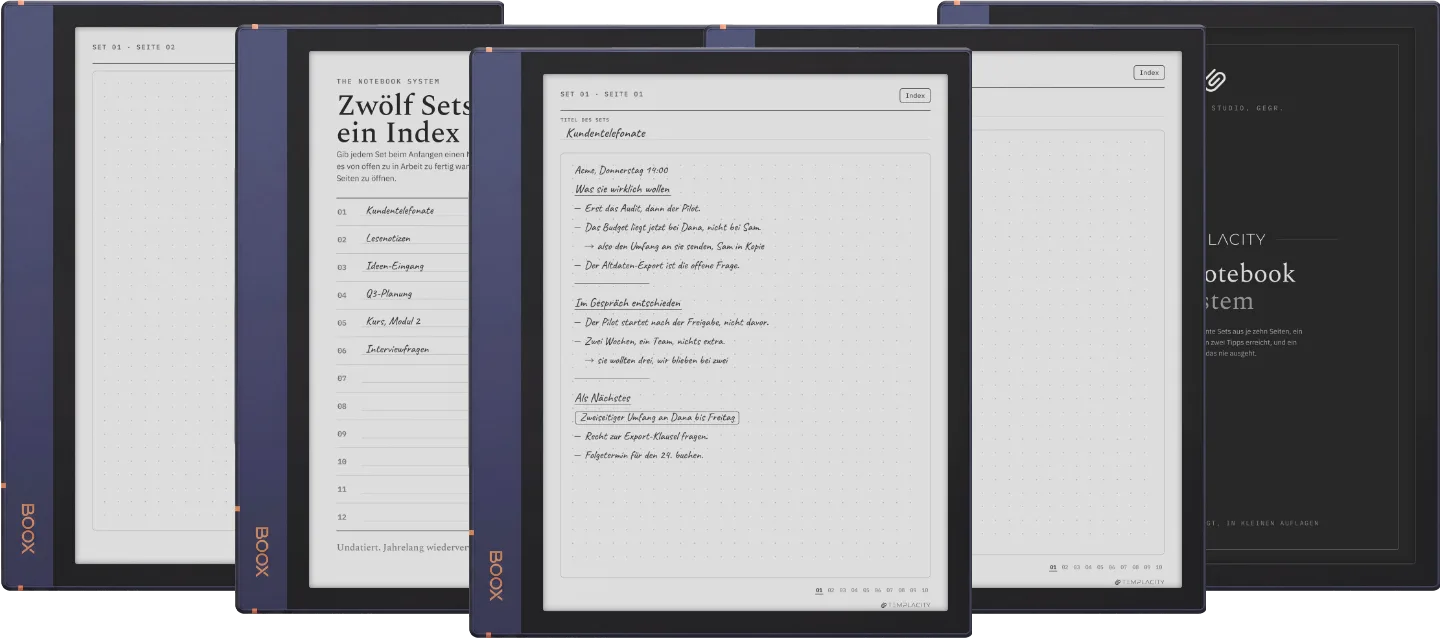This screenshot has height=638, width=1440.
Task: Go to page 08 on the front tablet
Action: (x=902, y=591)
